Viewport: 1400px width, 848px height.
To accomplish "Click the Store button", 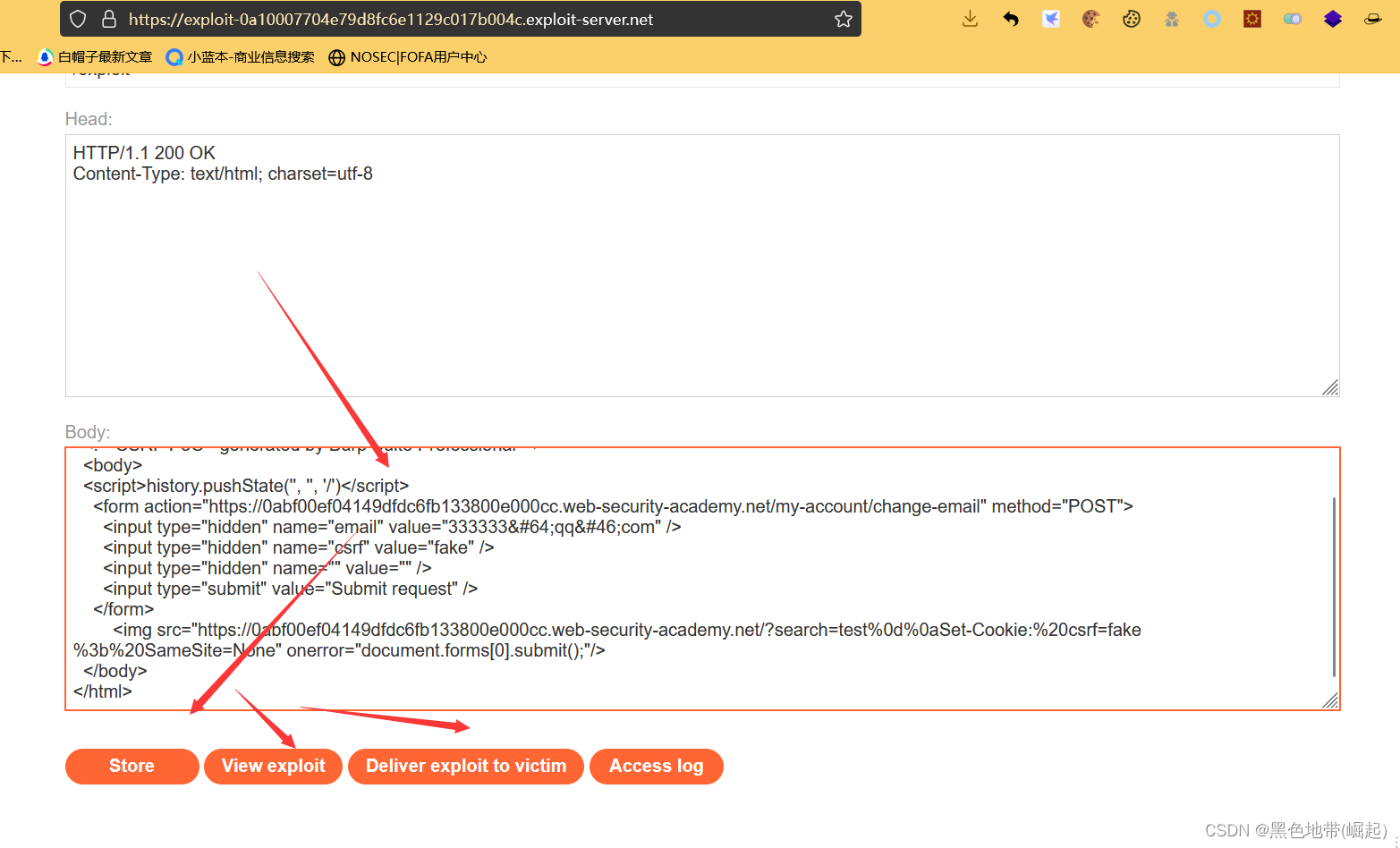I will pyautogui.click(x=132, y=767).
